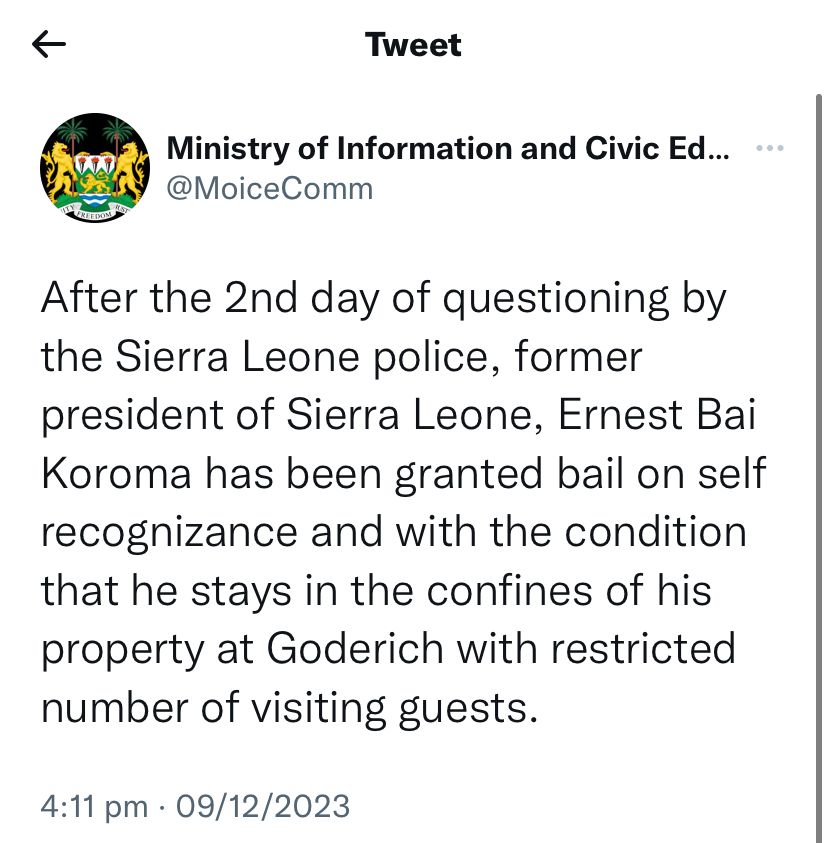
Task: Open the three-dot more options menu
Action: (x=769, y=149)
